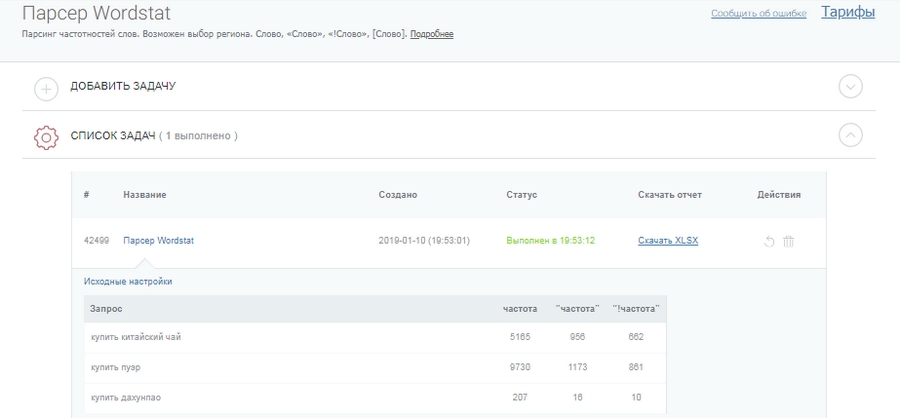Open the Подробнее link
This screenshot has height=418, width=900.
[432, 34]
